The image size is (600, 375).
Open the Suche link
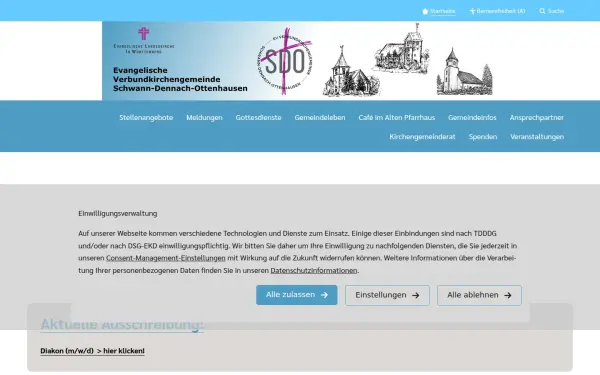[556, 11]
